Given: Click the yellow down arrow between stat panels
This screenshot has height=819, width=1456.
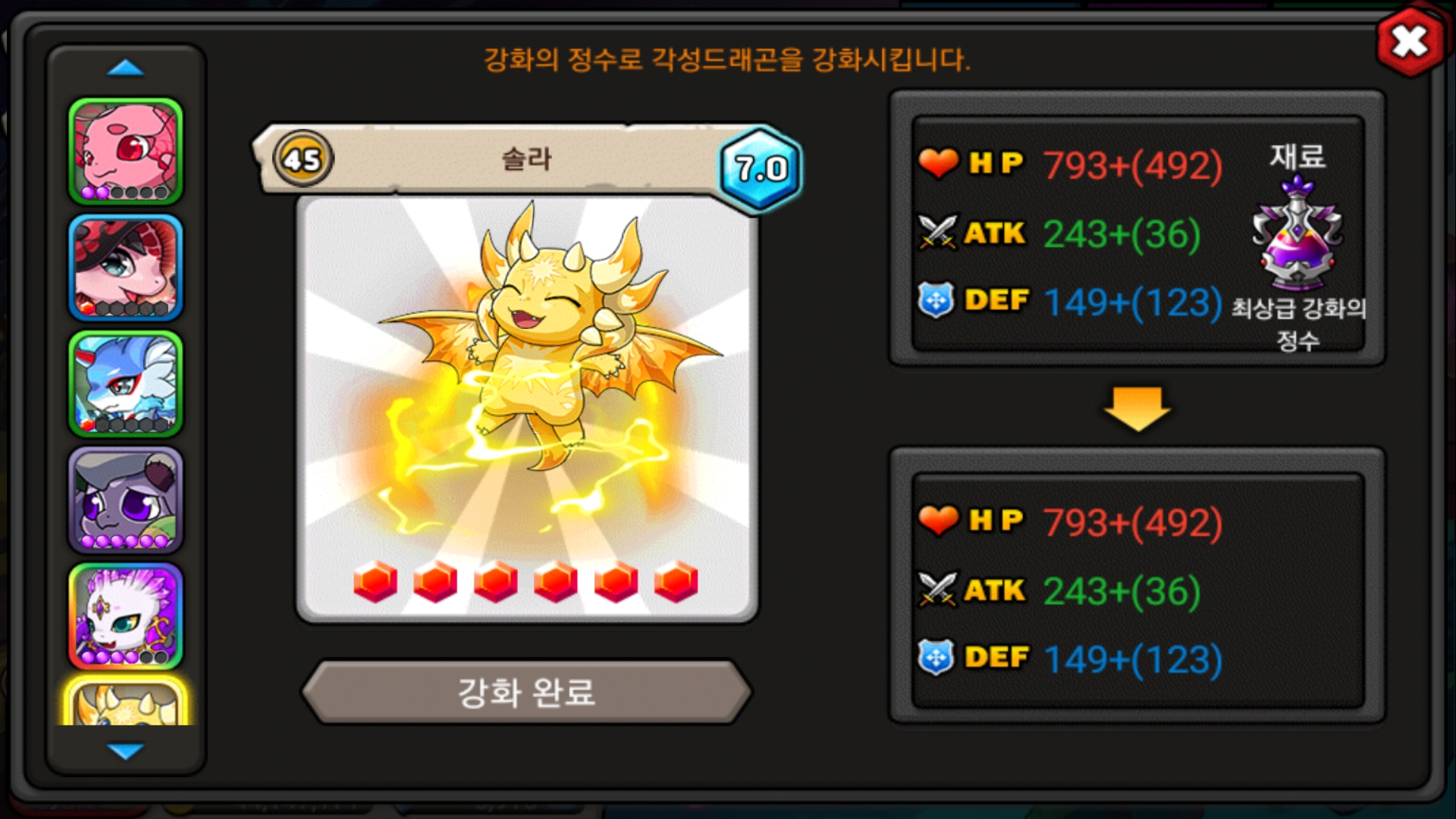Looking at the screenshot, I should pos(1137,409).
